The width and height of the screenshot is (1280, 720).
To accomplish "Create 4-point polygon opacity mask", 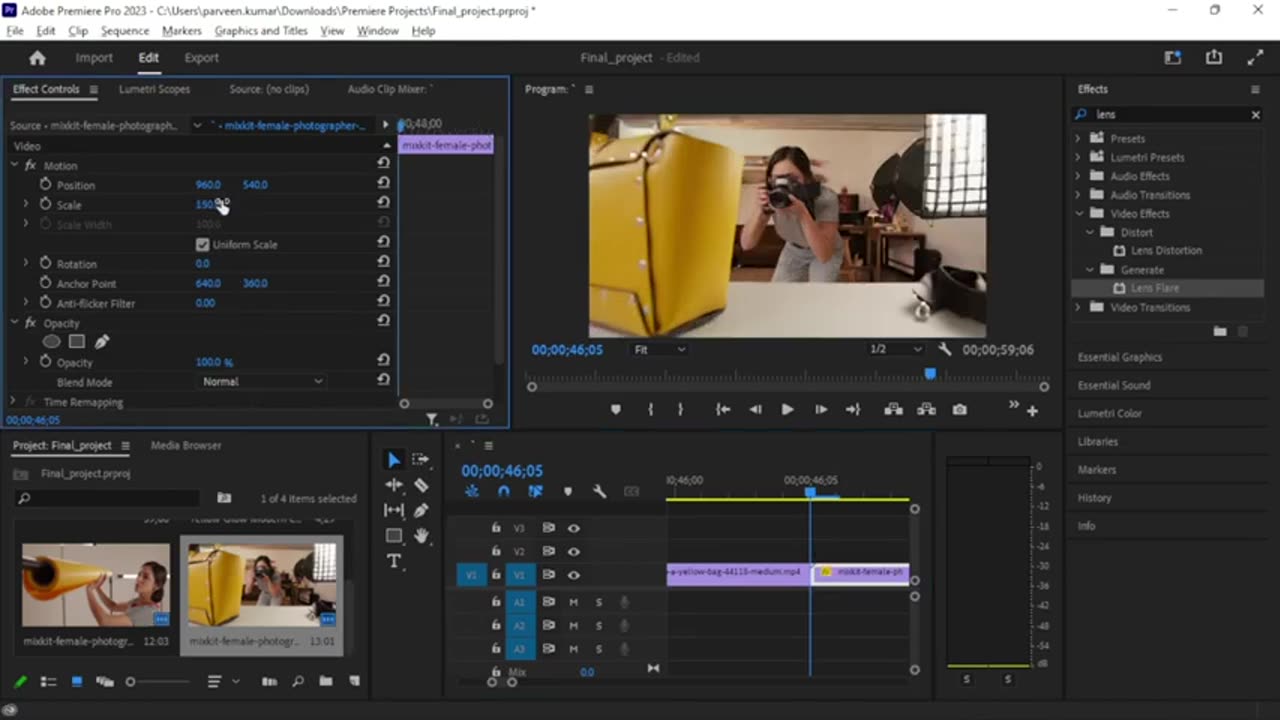I will [x=77, y=342].
